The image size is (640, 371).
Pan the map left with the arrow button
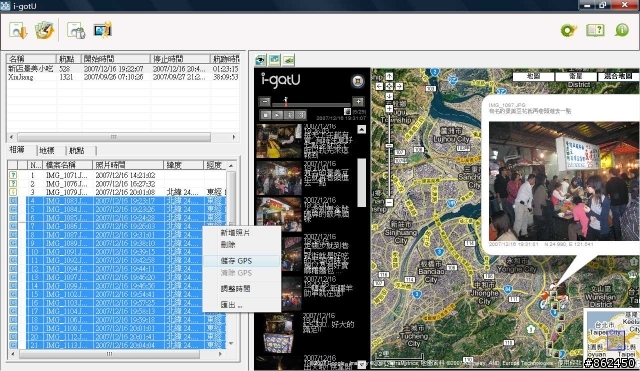[380, 86]
